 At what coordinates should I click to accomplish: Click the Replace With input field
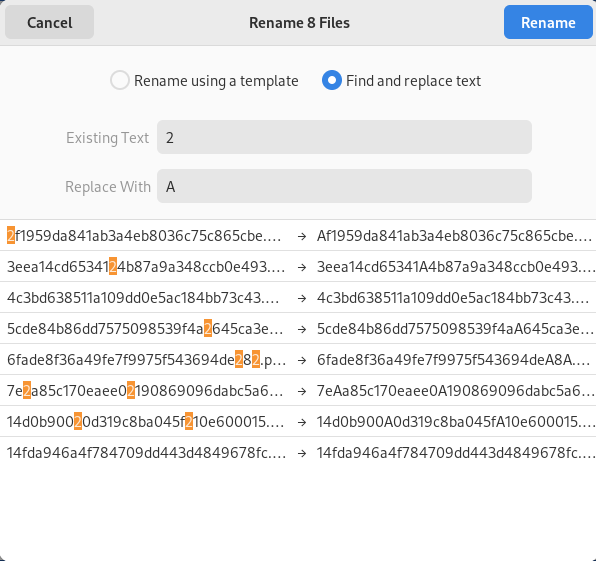344,186
